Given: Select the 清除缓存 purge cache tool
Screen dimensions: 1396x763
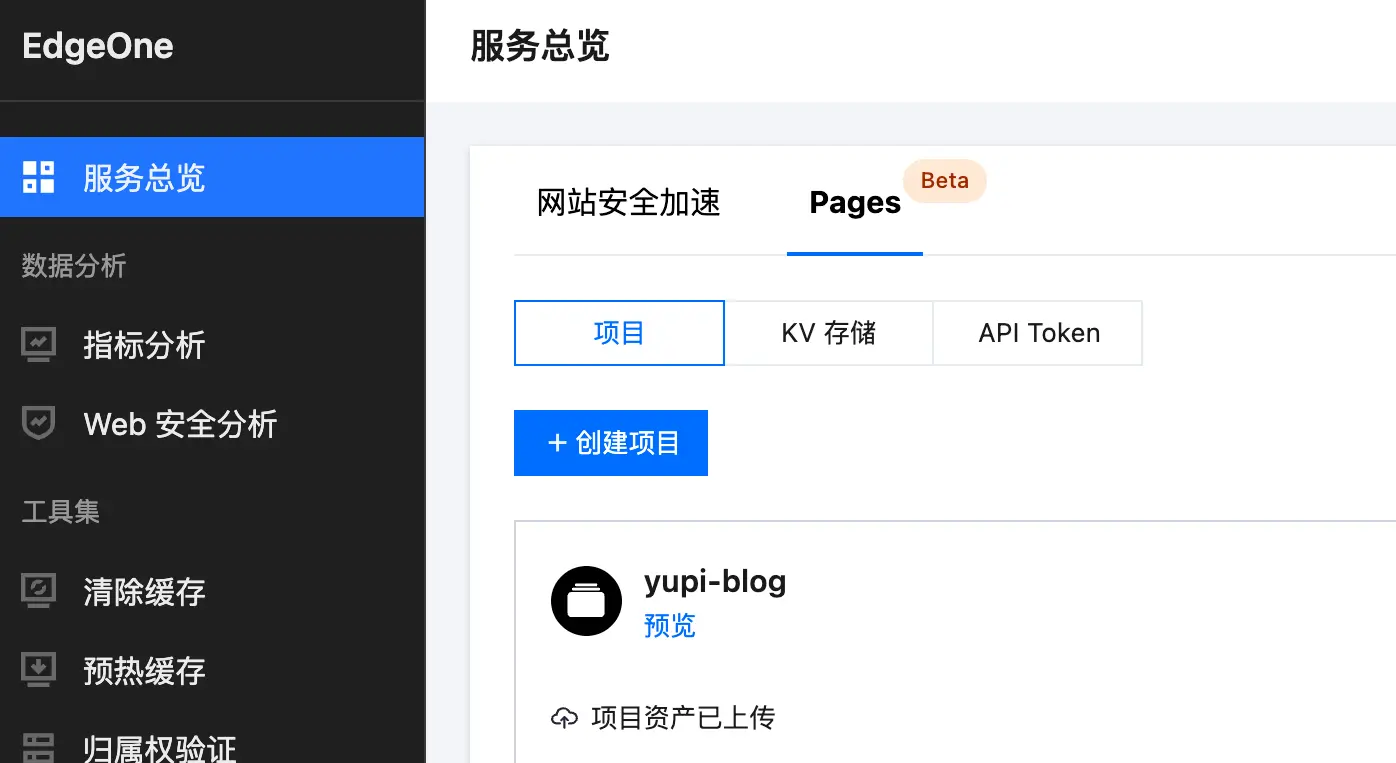Looking at the screenshot, I should 37,591.
